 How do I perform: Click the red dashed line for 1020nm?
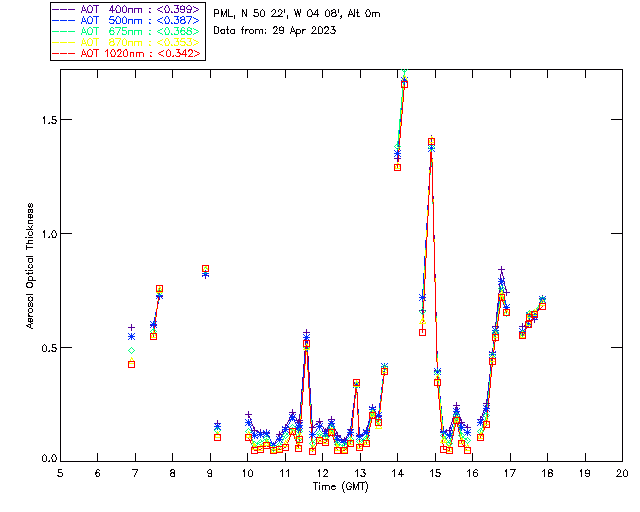coord(65,53)
